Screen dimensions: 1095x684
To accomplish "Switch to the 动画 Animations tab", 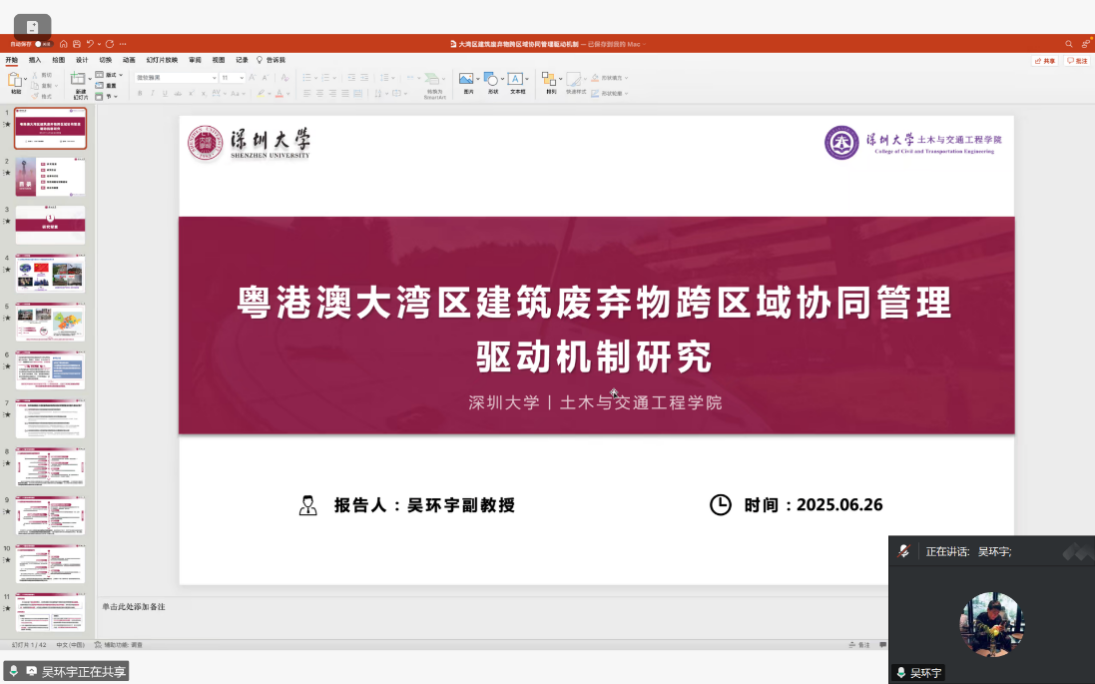I will click(x=129, y=60).
